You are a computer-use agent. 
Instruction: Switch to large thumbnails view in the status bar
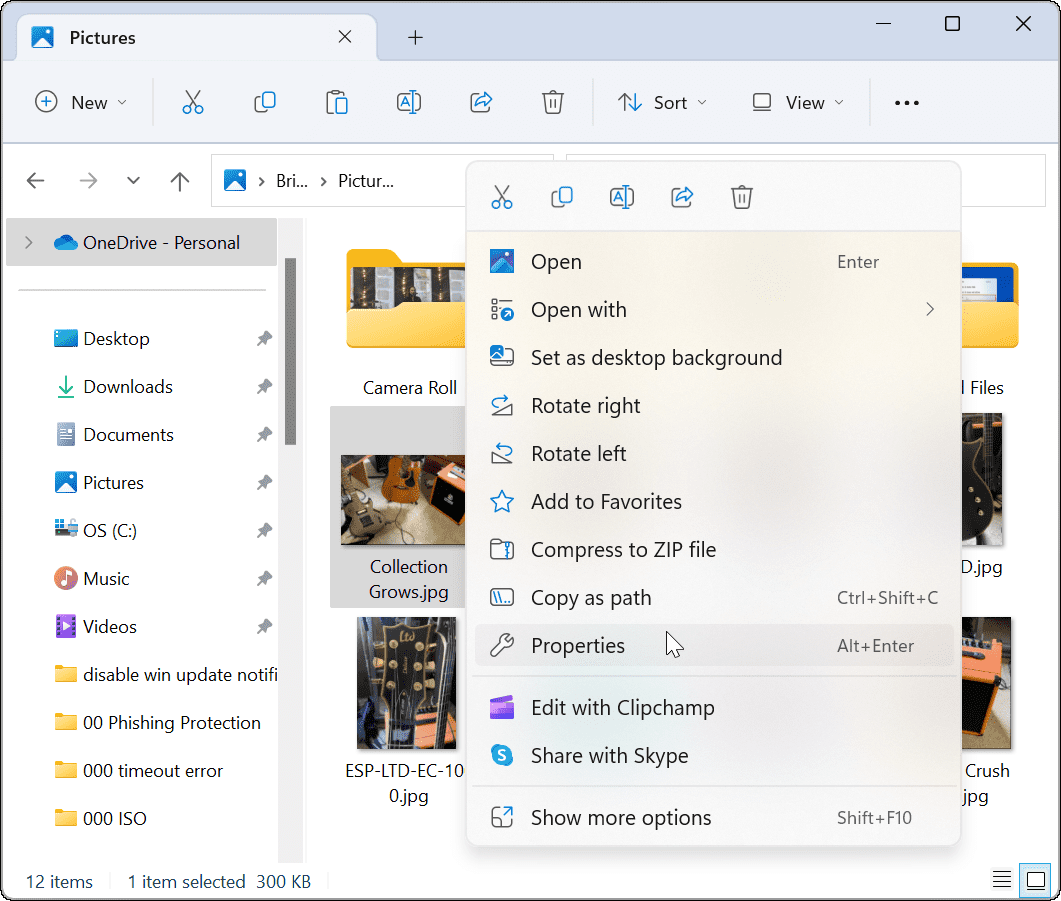pyautogui.click(x=1035, y=880)
